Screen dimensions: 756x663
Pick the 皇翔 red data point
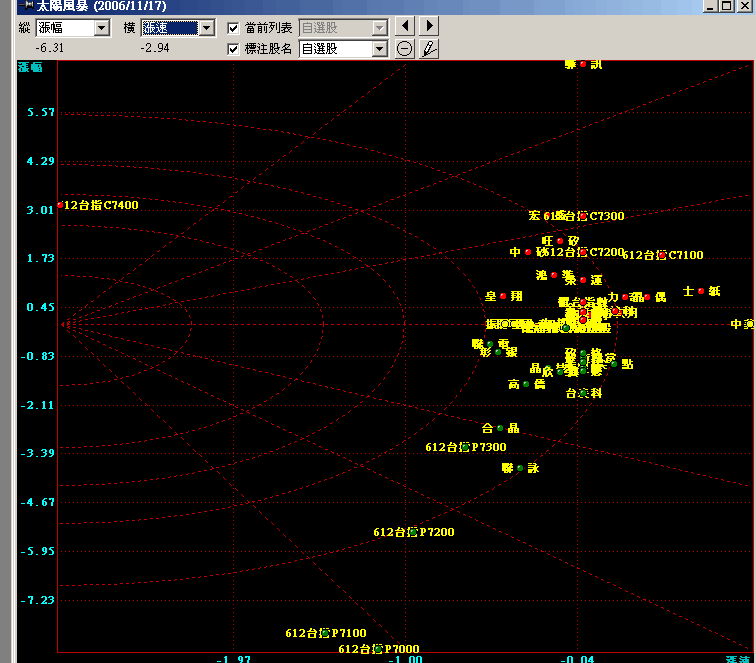[x=503, y=296]
